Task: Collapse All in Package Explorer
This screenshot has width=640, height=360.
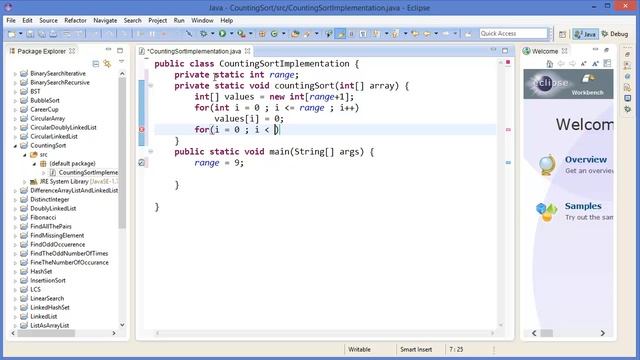Action: click(96, 64)
